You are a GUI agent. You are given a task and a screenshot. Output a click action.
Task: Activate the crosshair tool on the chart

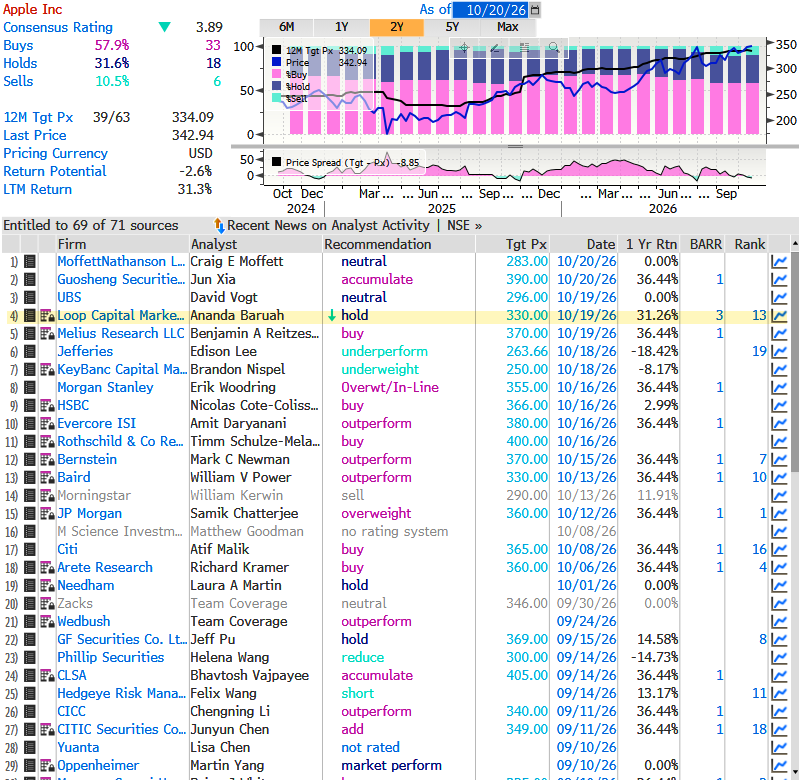tap(464, 48)
